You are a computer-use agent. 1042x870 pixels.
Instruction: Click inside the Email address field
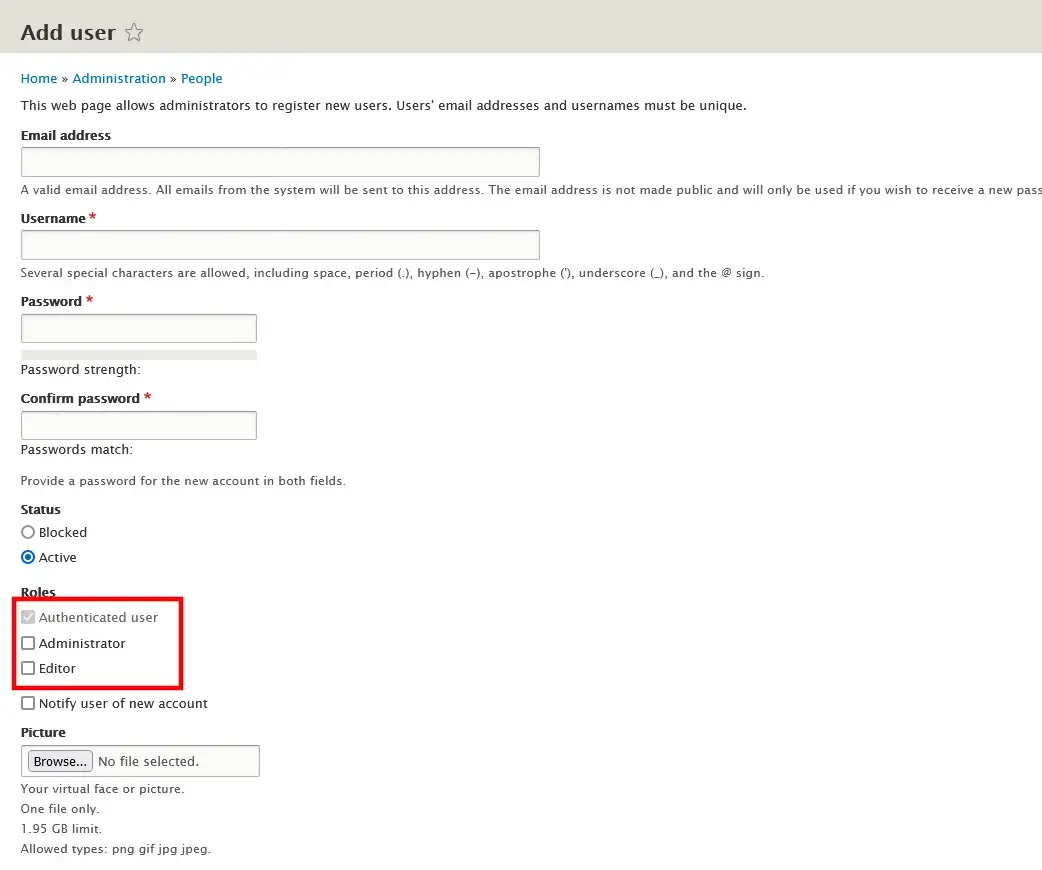280,161
